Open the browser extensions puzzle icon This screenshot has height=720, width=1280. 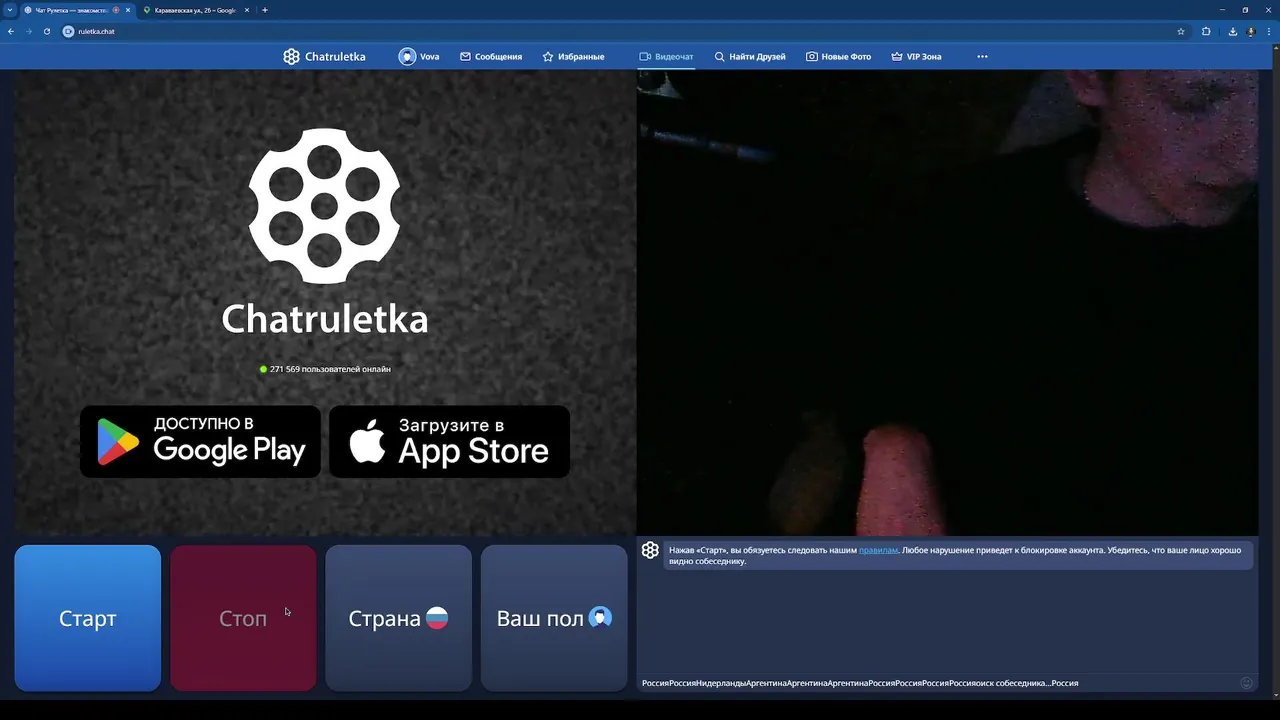(1206, 31)
